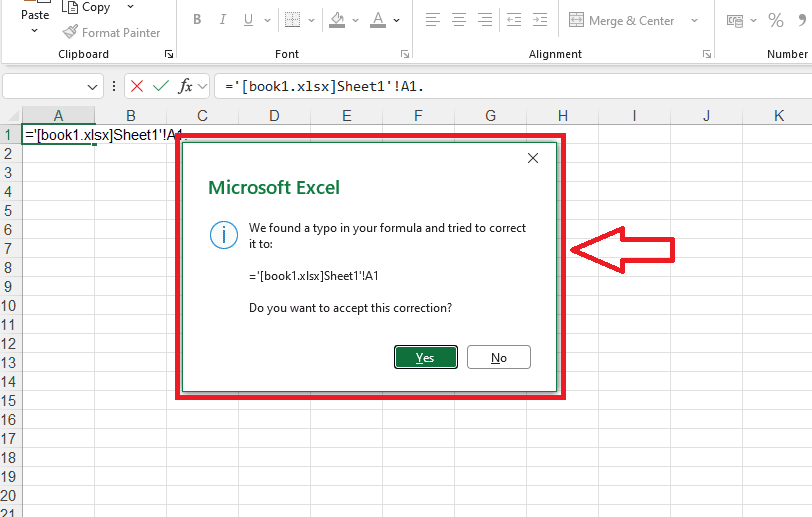
Task: Select column B header
Action: click(x=130, y=116)
